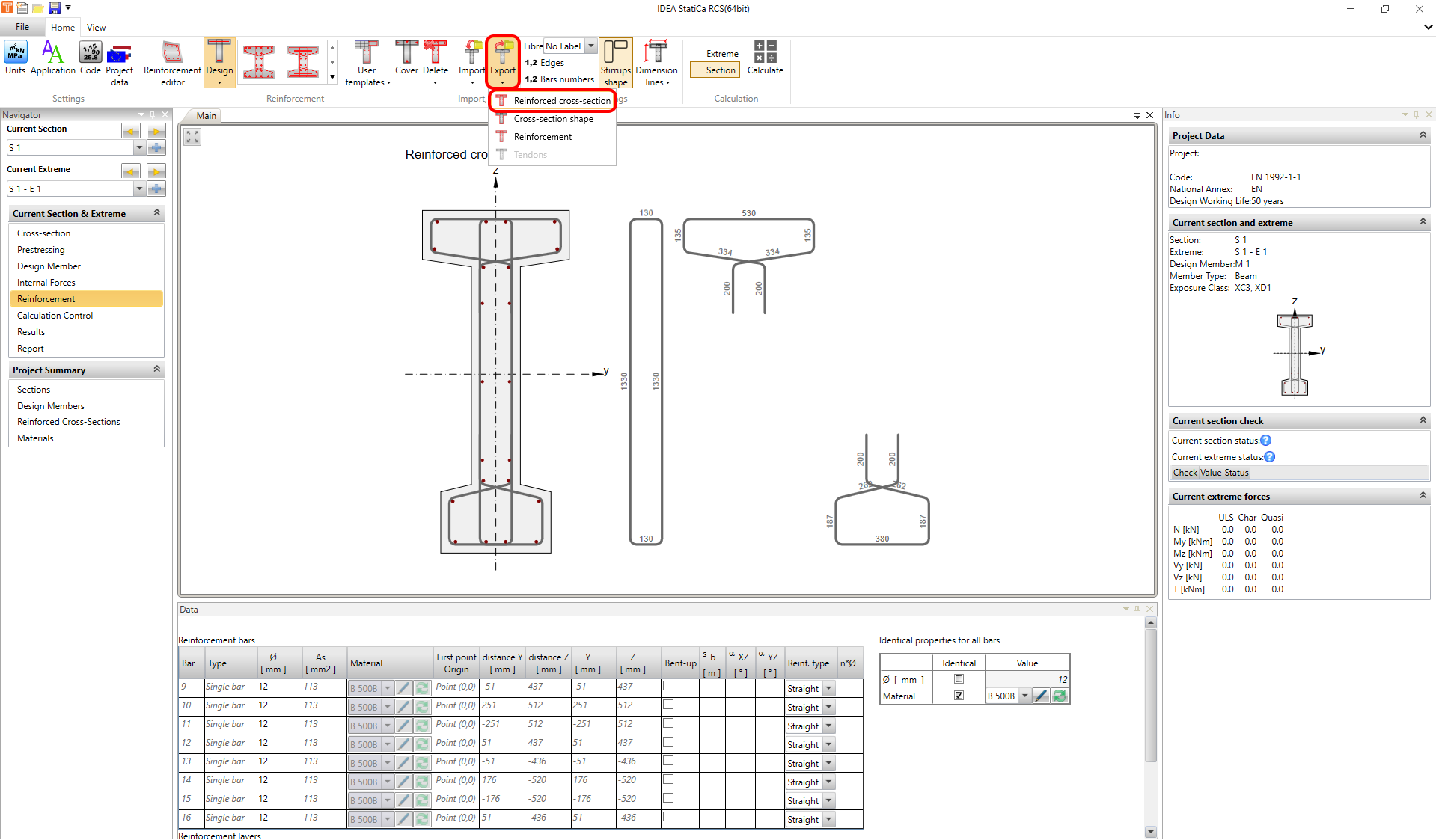Screen dimensions: 1436x840
Task: Open Calculation Control in the navigator
Action: pos(55,316)
